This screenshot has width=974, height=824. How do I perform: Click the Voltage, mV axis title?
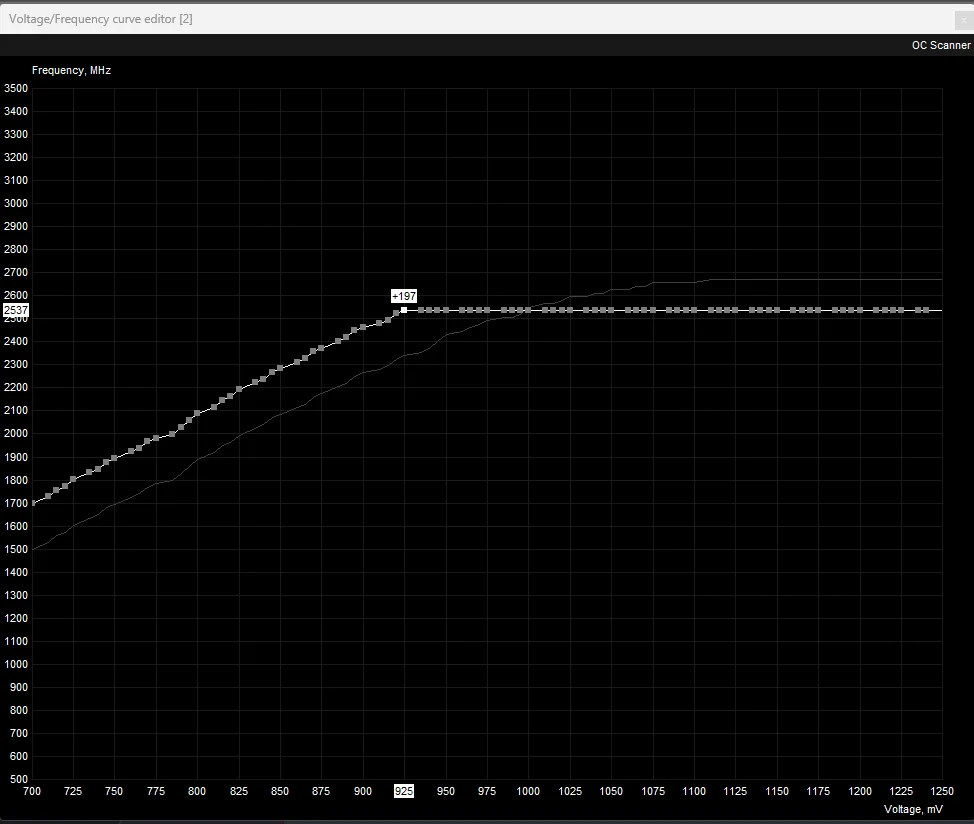pos(913,809)
